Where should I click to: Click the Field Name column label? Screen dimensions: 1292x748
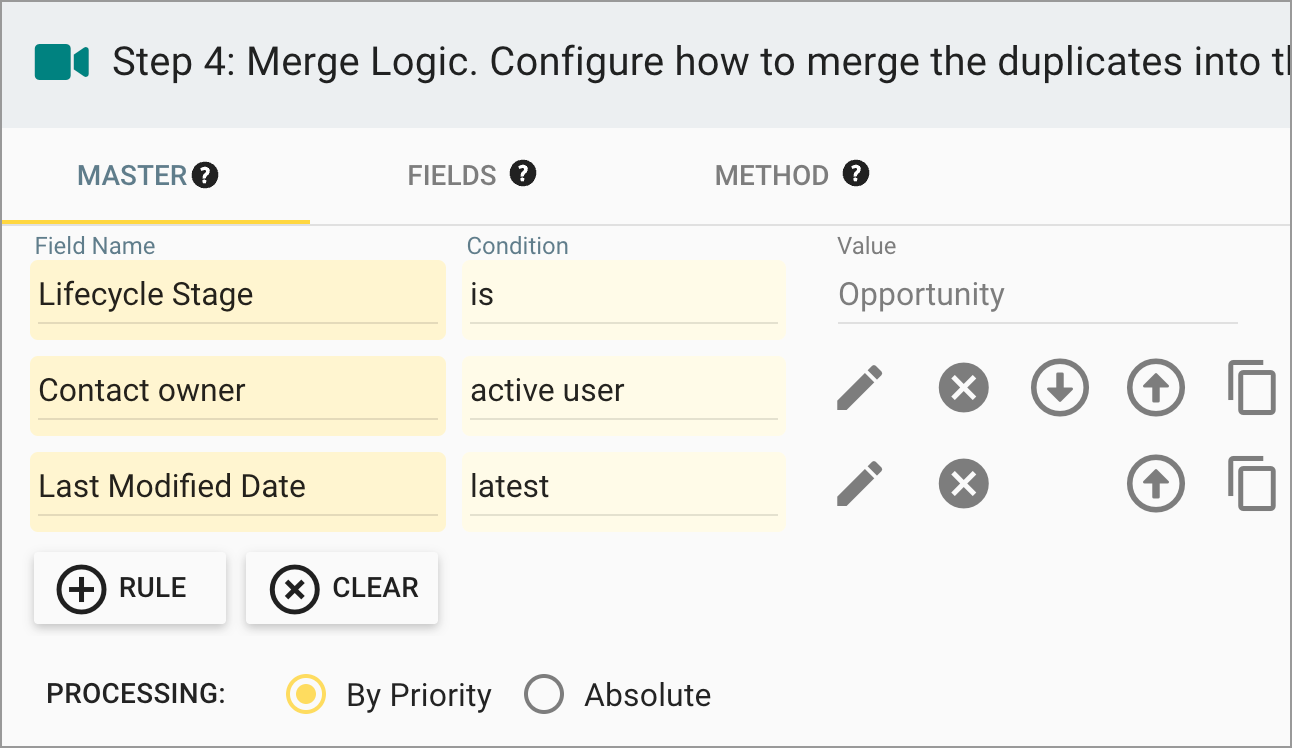click(95, 246)
